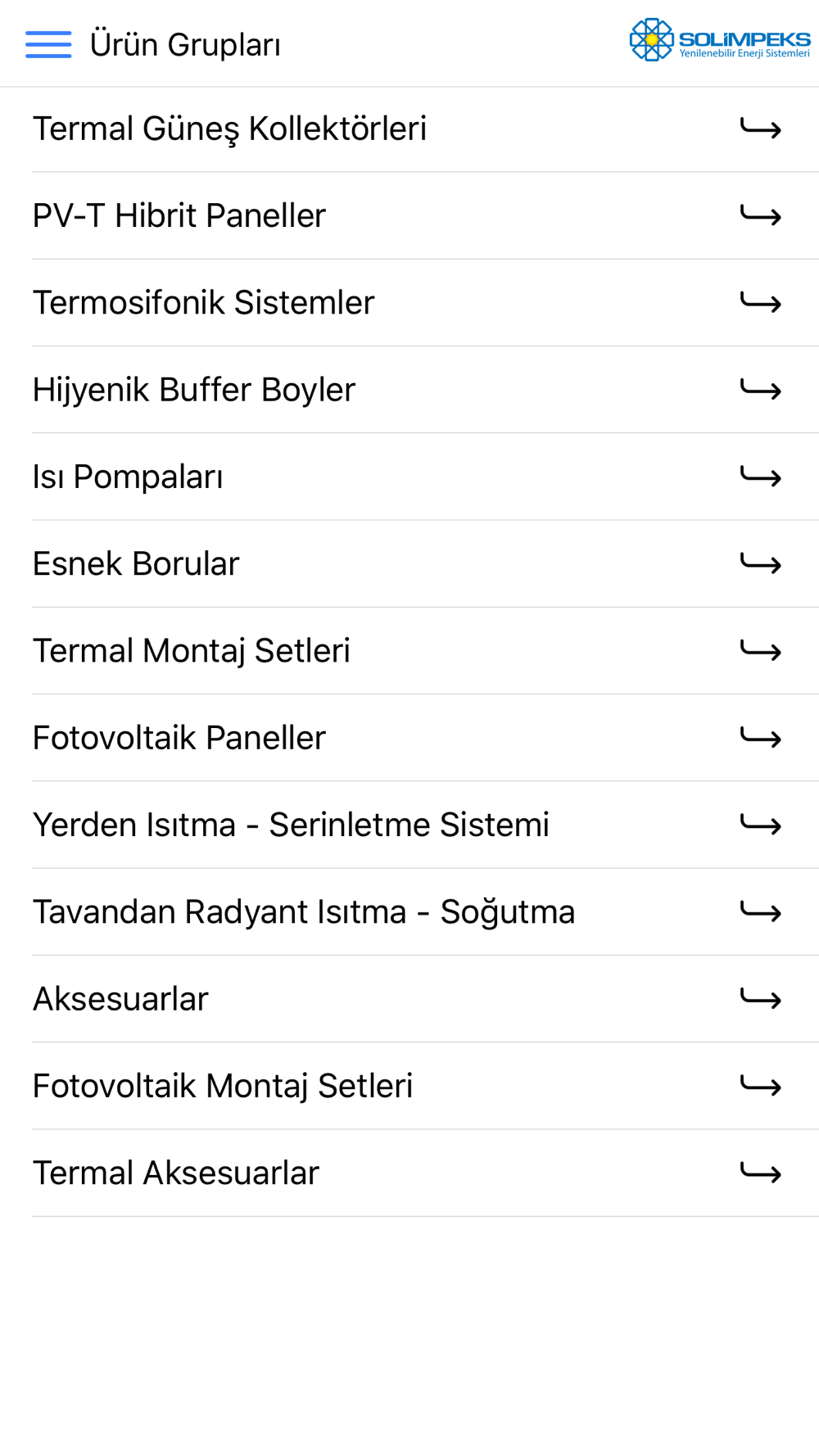This screenshot has height=1456, width=819.
Task: Tap arrow icon beside Termosifonik Sistemler
Action: [x=761, y=302]
